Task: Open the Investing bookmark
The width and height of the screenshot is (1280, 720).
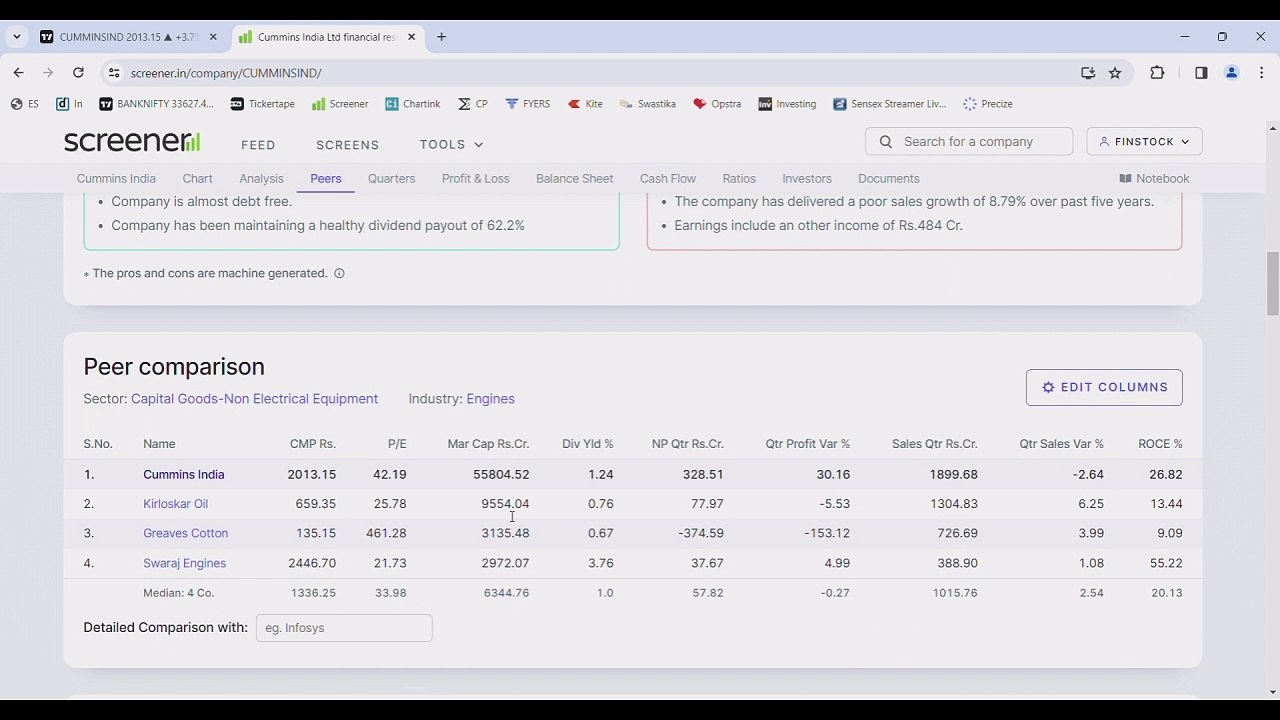Action: [x=787, y=104]
